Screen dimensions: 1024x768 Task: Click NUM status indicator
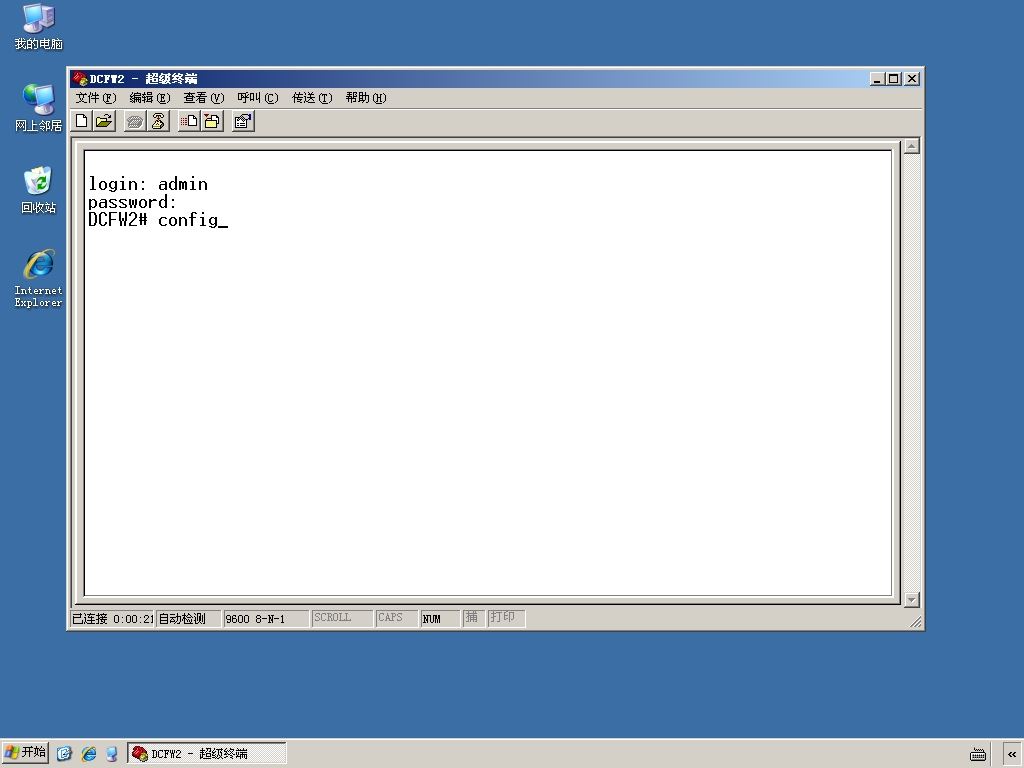[440, 618]
